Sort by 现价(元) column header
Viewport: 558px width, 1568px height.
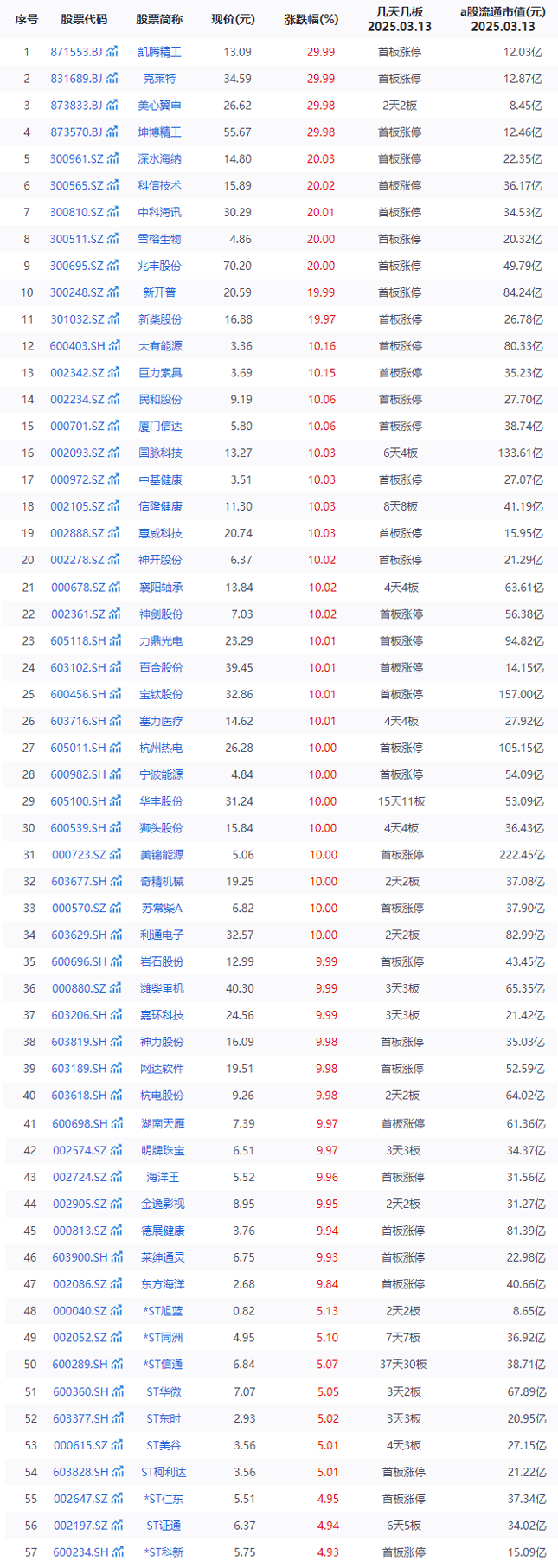tap(234, 19)
